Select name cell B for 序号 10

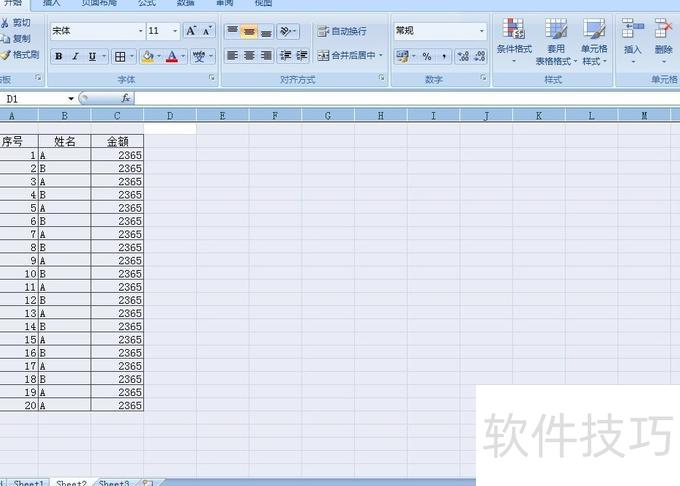click(x=65, y=274)
